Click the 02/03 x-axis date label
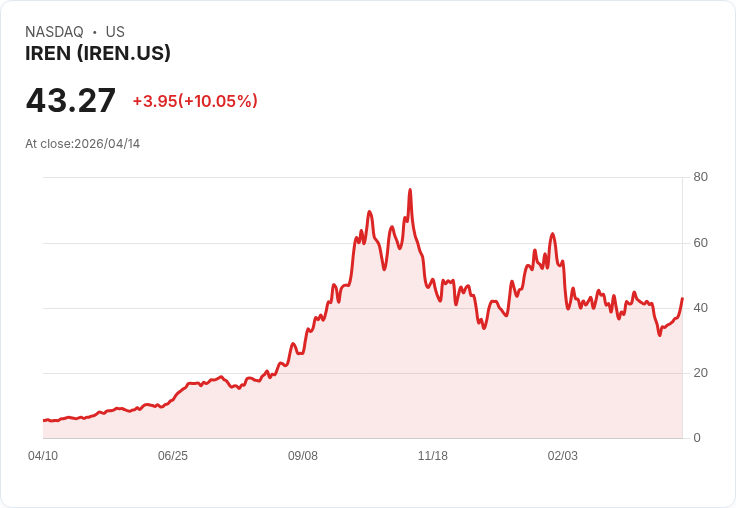The width and height of the screenshot is (736, 508). (x=563, y=456)
